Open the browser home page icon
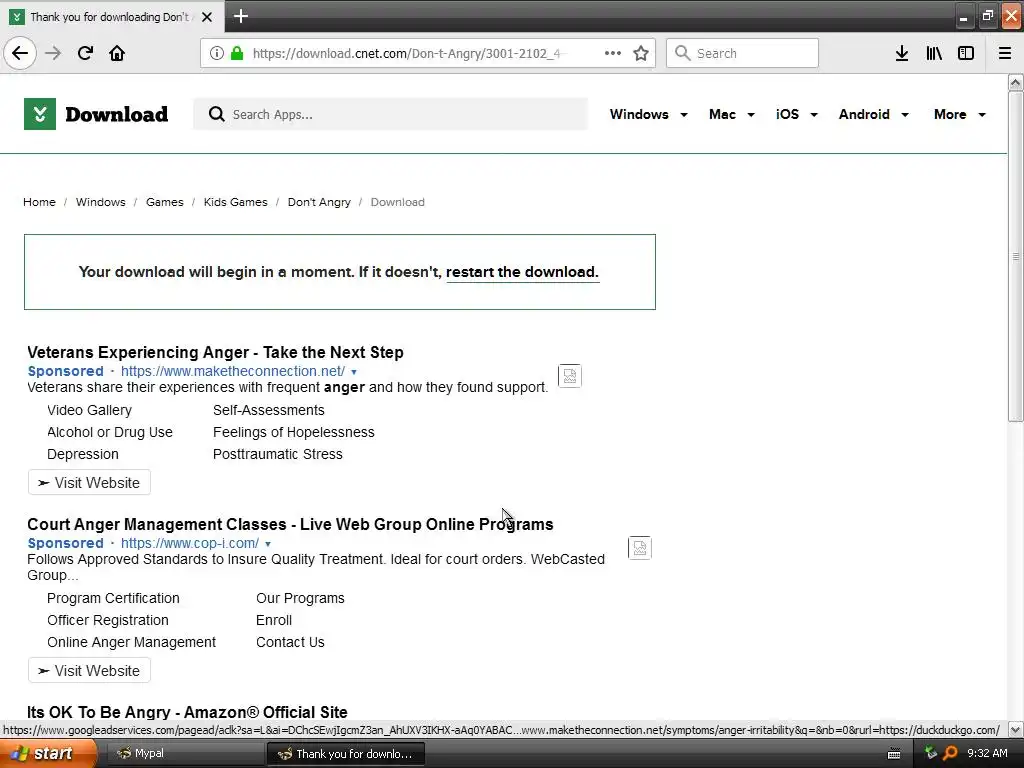This screenshot has height=768, width=1024. point(117,53)
